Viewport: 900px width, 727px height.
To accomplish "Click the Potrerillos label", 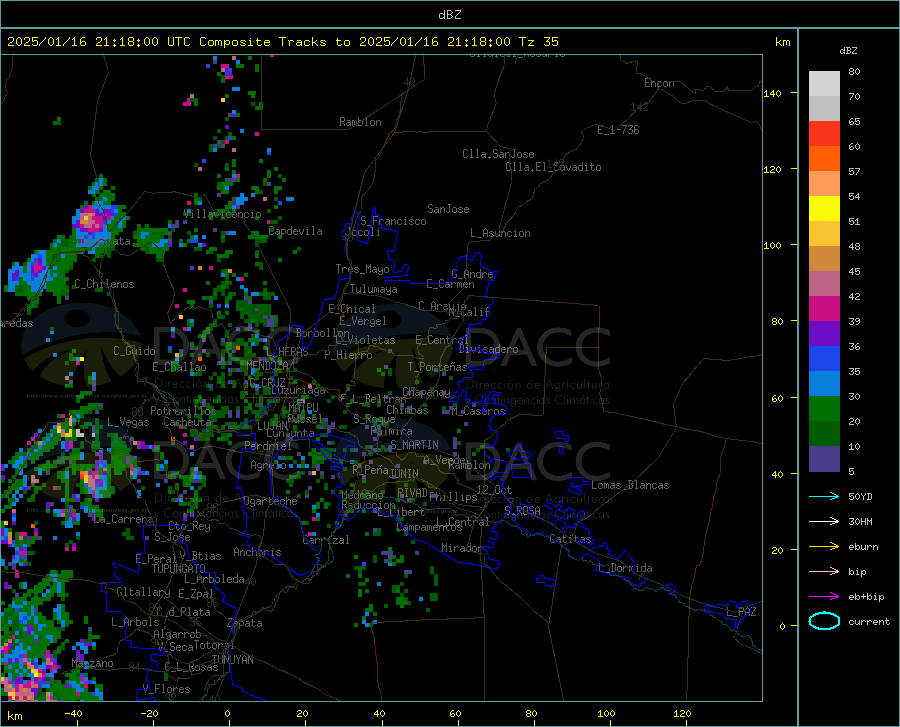I will click(x=183, y=411).
